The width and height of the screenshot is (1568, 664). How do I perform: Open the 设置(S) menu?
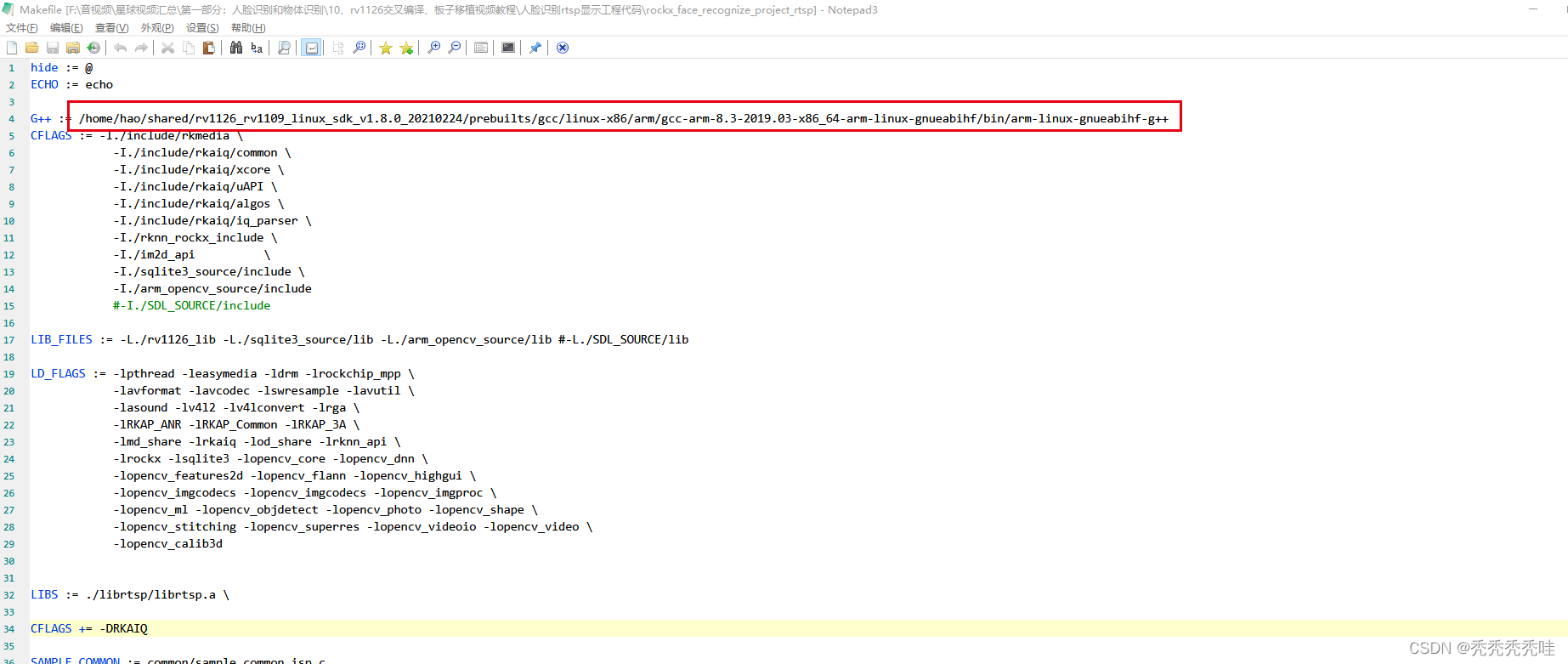pos(202,28)
